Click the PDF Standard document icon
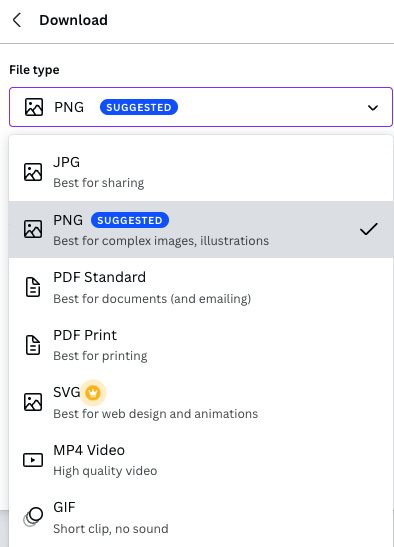 tap(33, 287)
